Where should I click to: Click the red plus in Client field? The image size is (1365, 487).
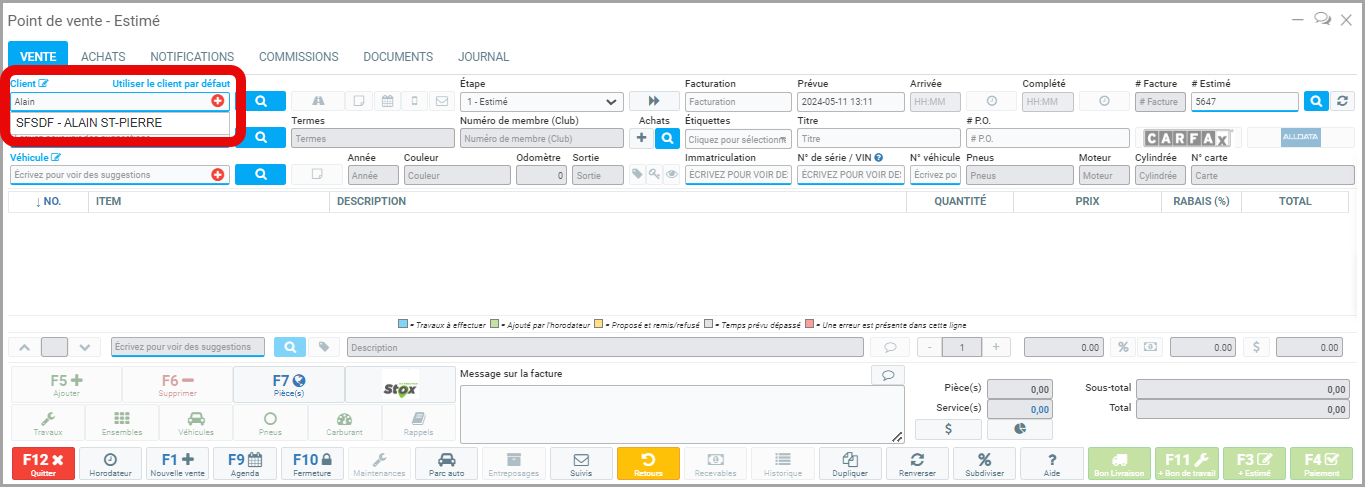217,101
